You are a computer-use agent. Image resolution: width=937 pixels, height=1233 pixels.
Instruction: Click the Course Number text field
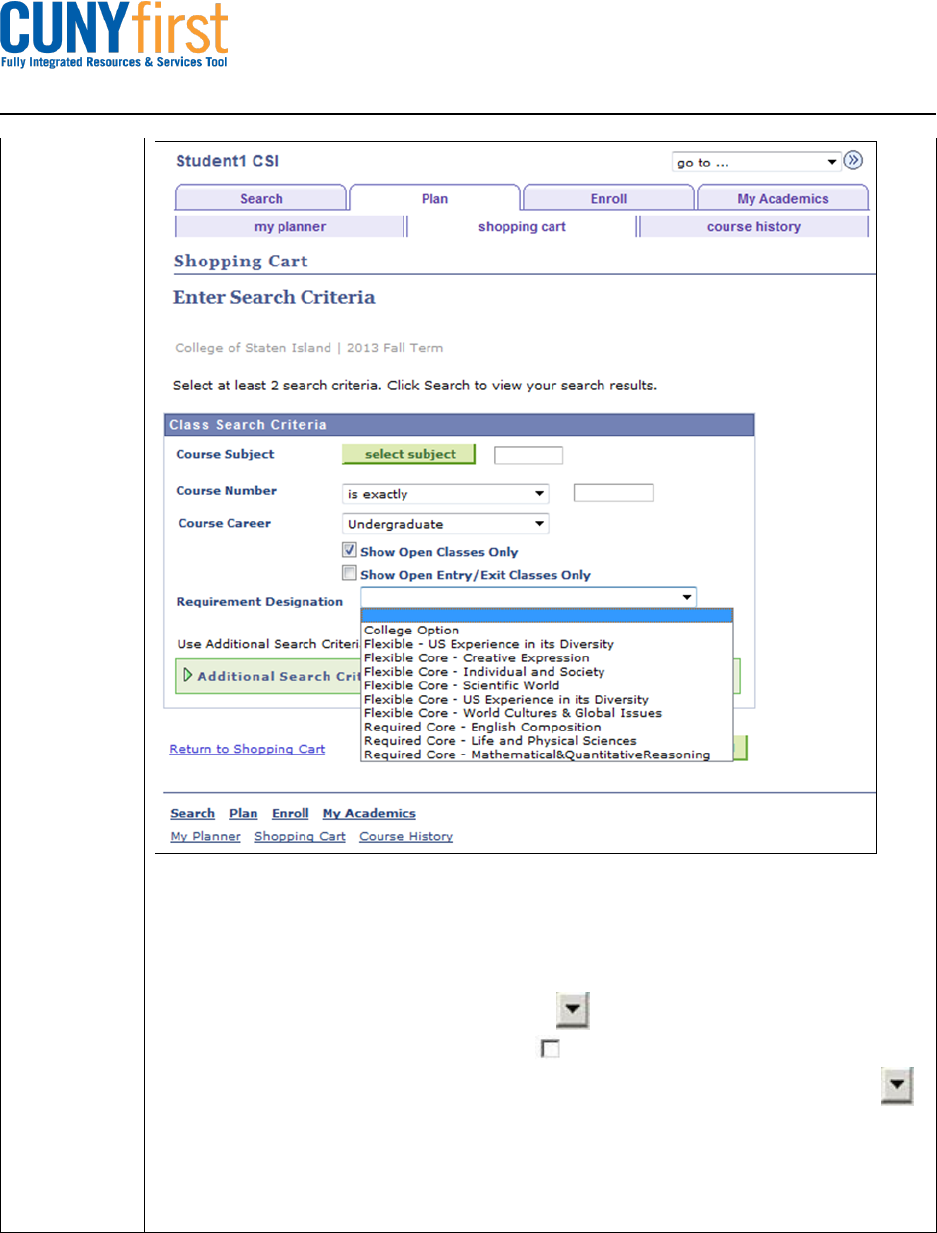[x=613, y=493]
